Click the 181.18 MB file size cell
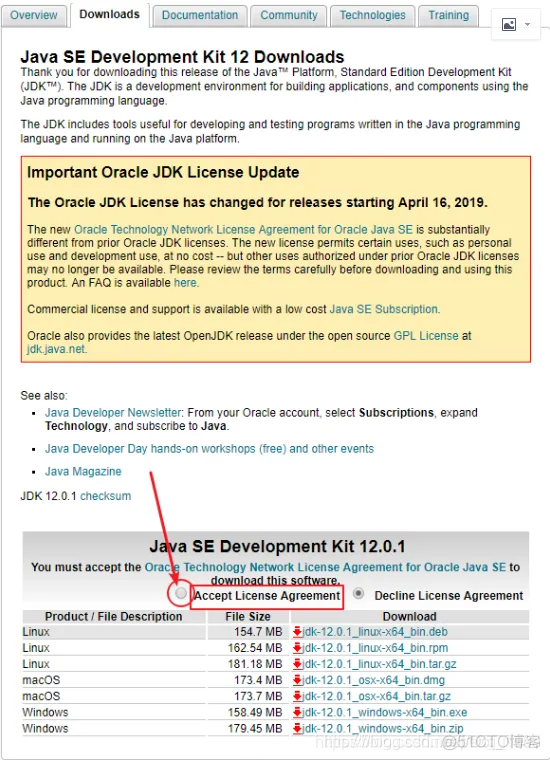The image size is (550, 760). coord(248,664)
